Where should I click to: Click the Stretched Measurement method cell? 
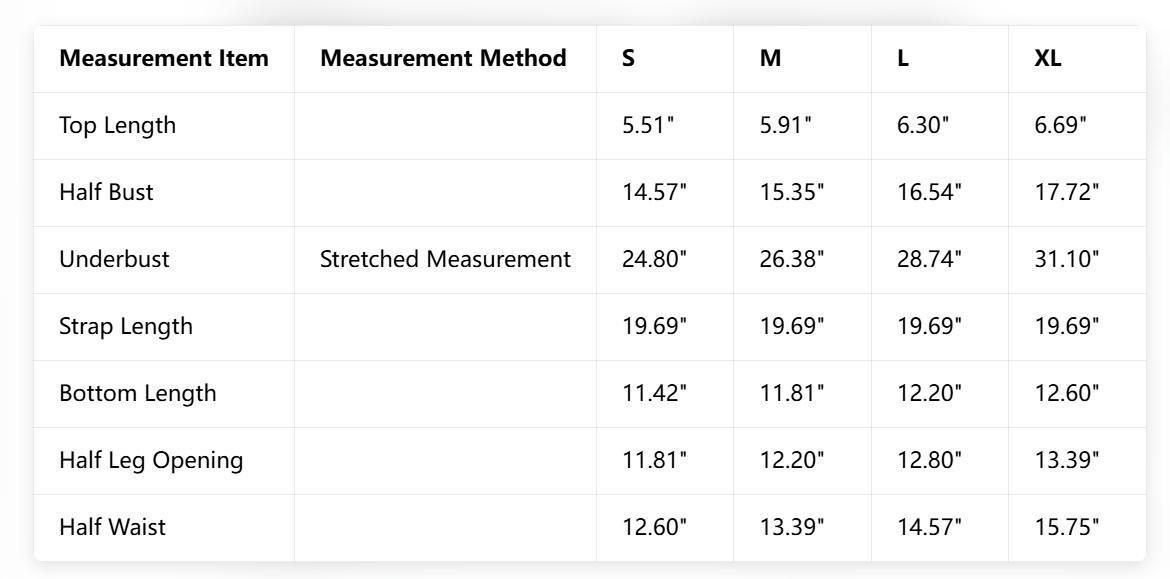click(x=445, y=259)
